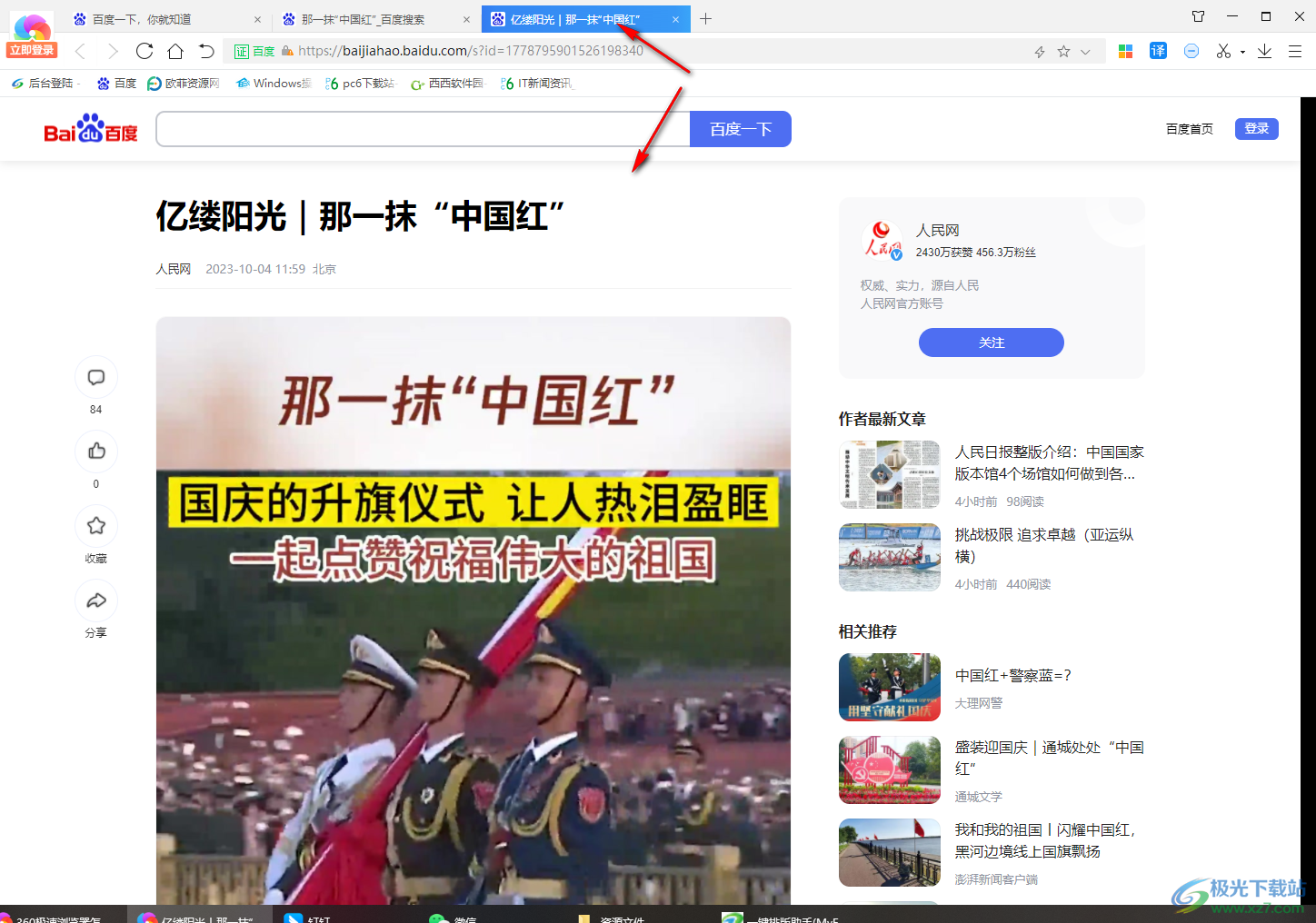Click the 收藏 star icon
This screenshot has width=1316, height=923.
coord(96,526)
